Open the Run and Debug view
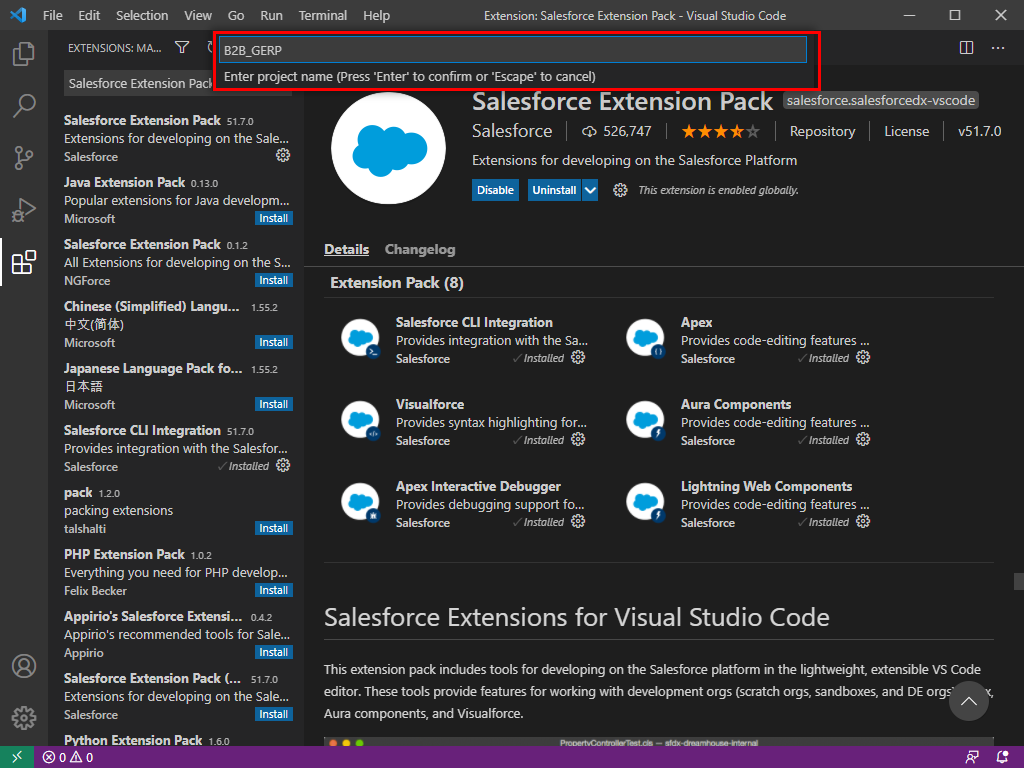Viewport: 1024px width, 768px height. [24, 210]
